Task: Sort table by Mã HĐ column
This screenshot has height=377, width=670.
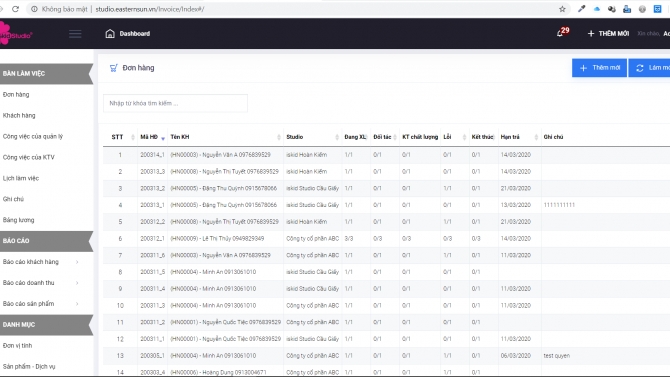Action: (152, 137)
